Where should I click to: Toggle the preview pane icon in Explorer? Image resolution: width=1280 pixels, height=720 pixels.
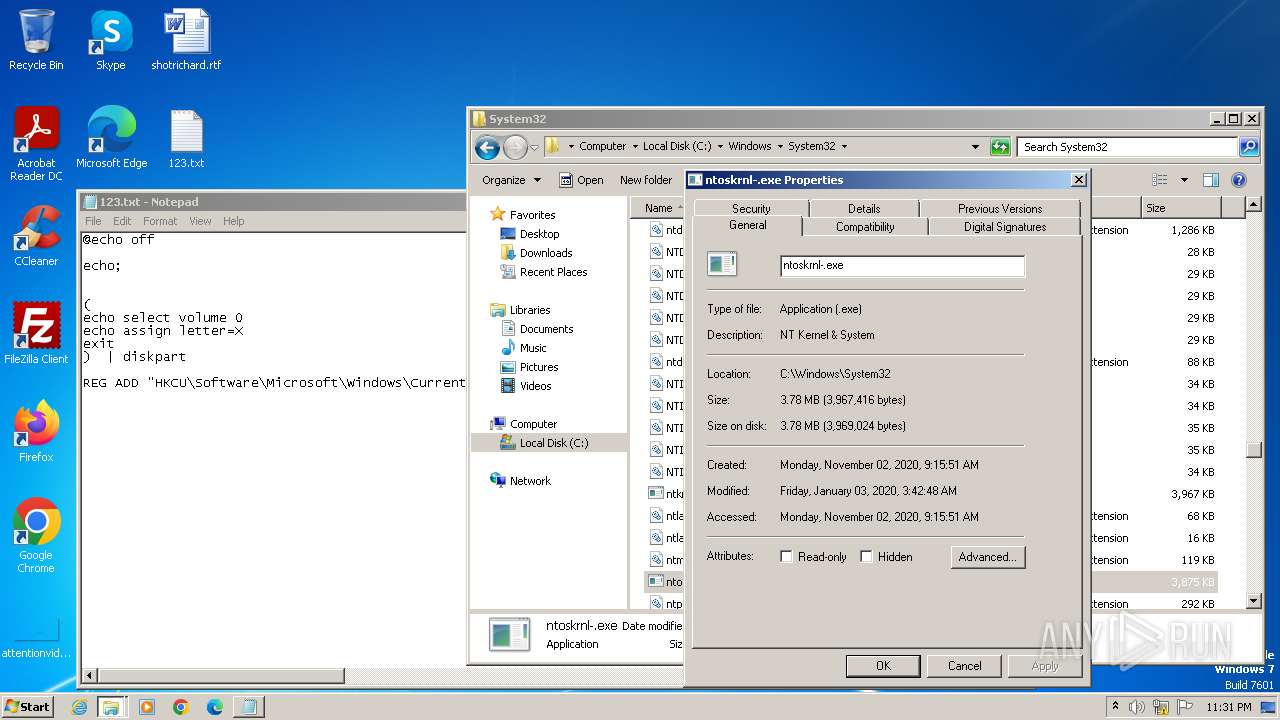[1210, 180]
